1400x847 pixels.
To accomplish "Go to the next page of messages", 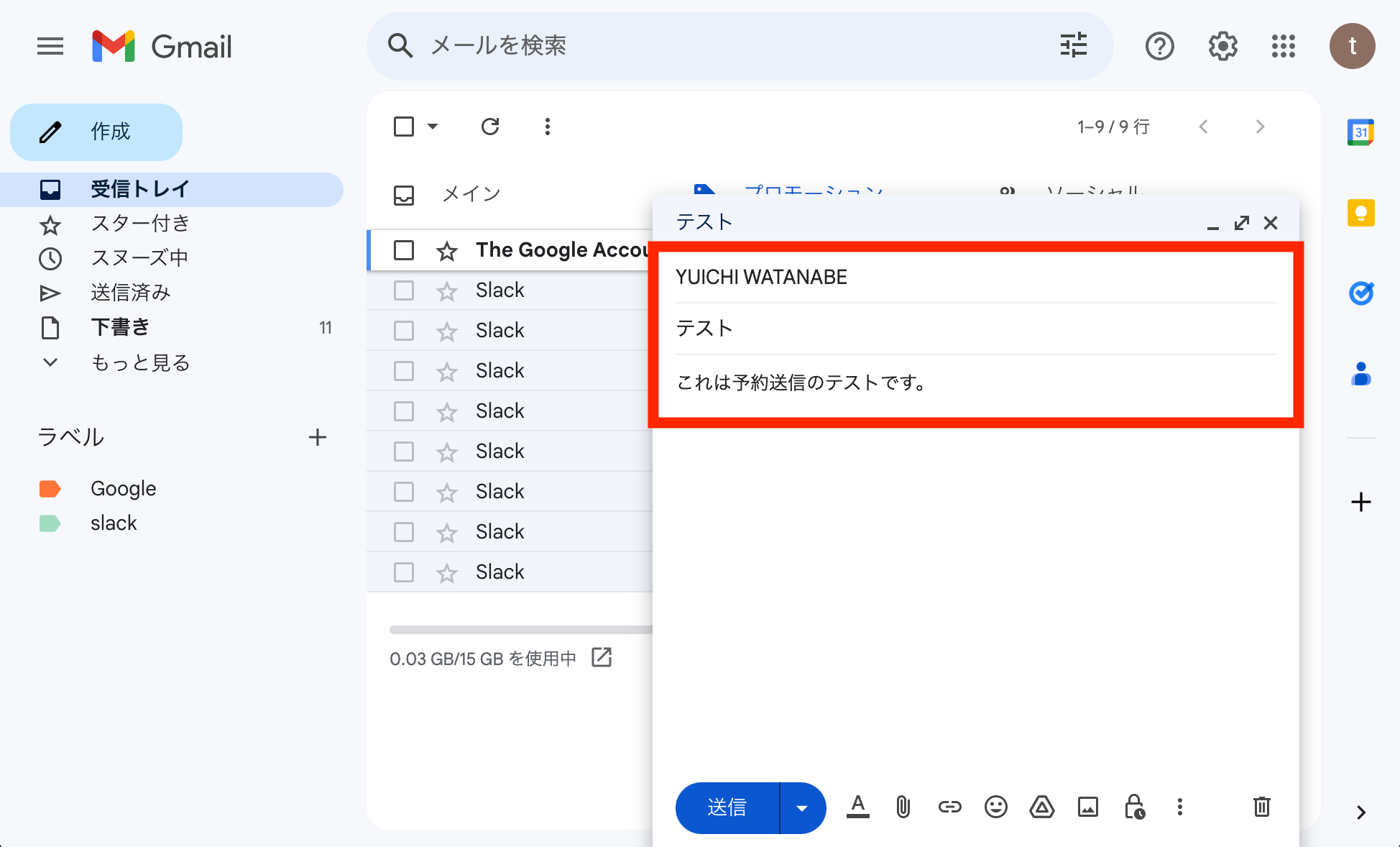I will point(1260,127).
